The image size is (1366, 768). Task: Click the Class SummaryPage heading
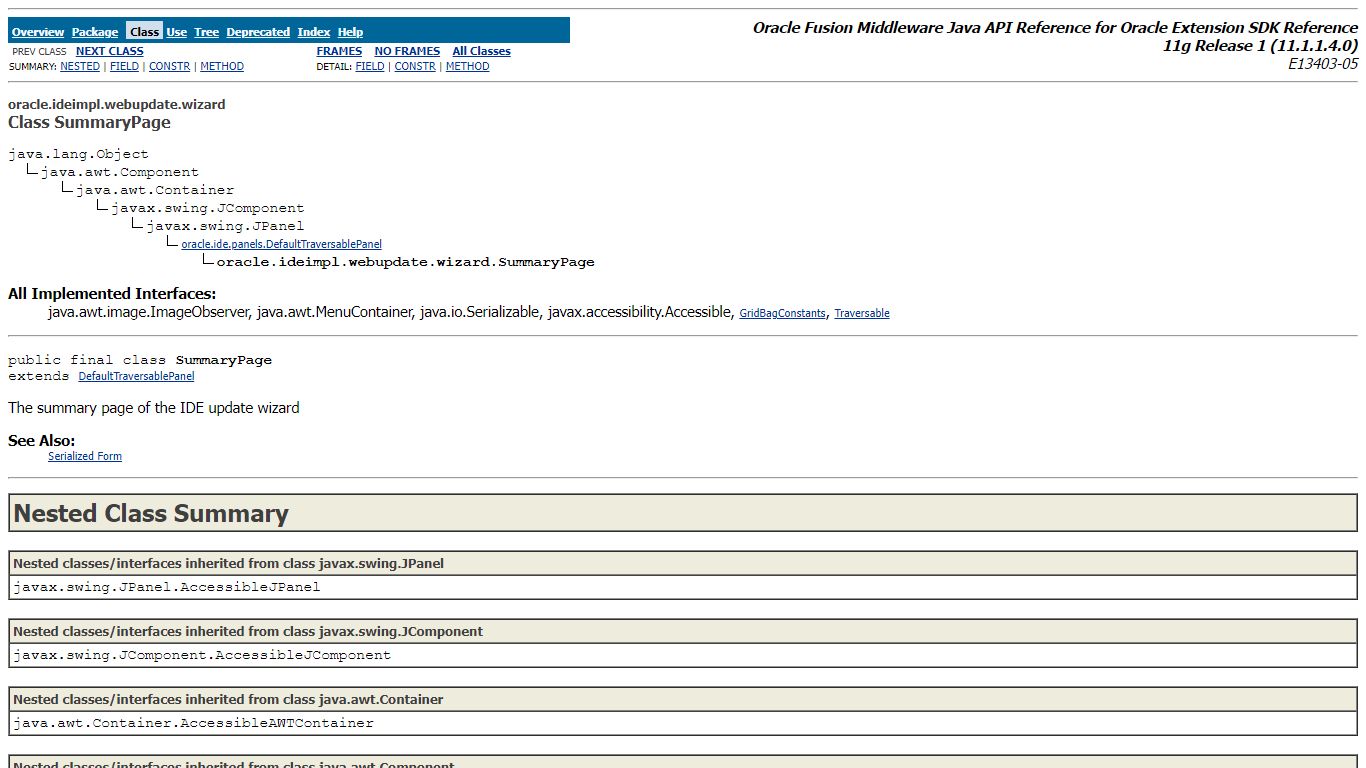pos(89,122)
